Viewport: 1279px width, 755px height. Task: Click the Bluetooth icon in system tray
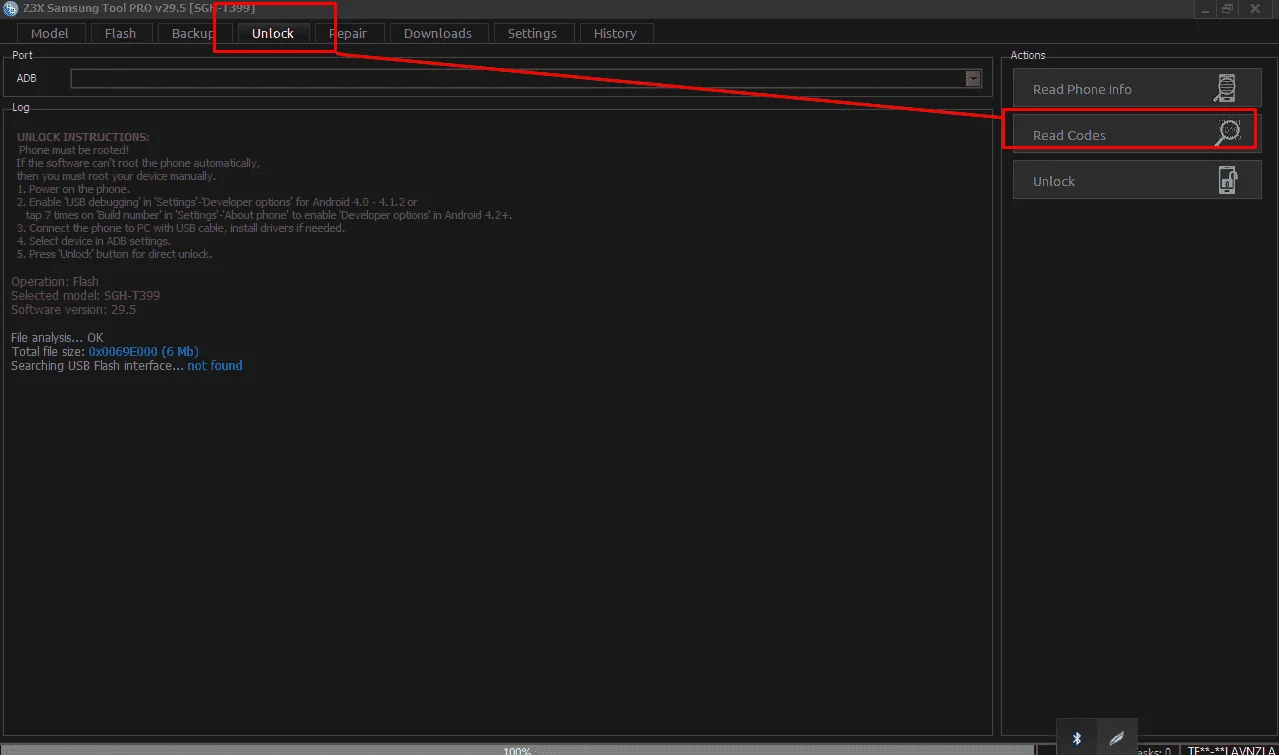(1077, 738)
